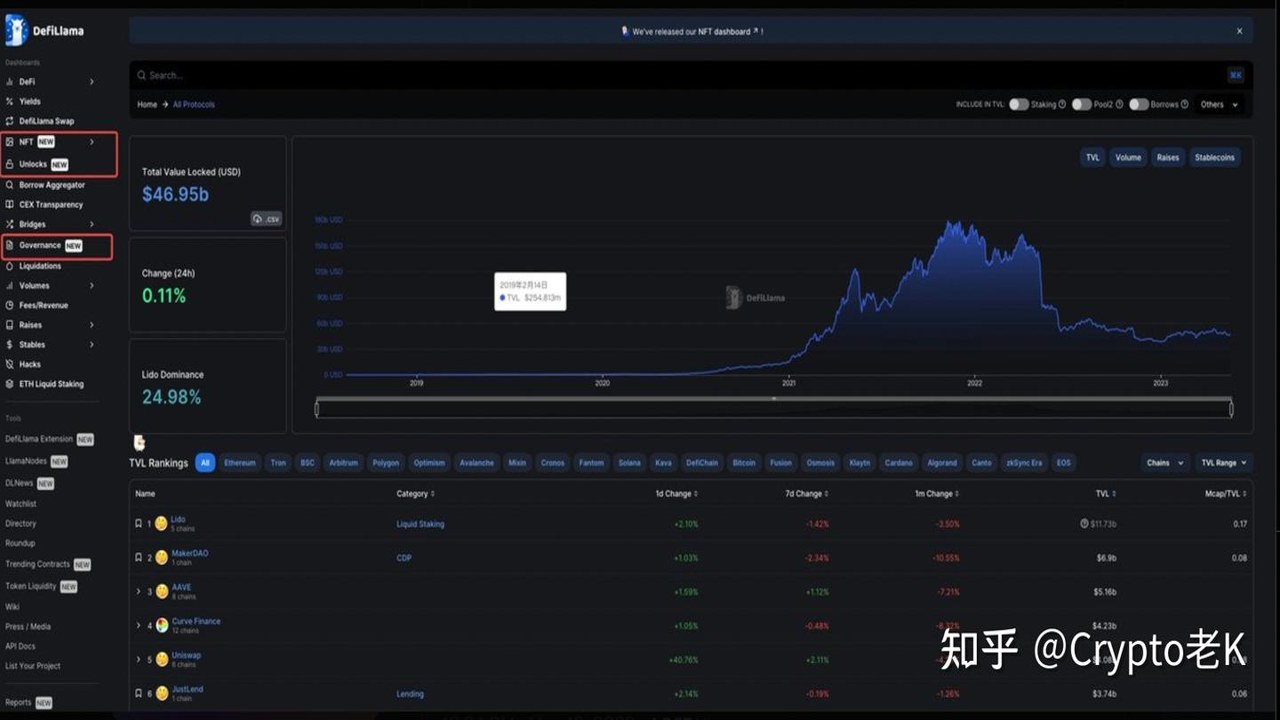Select the All chains filter tab
The image size is (1280, 720).
[x=205, y=463]
